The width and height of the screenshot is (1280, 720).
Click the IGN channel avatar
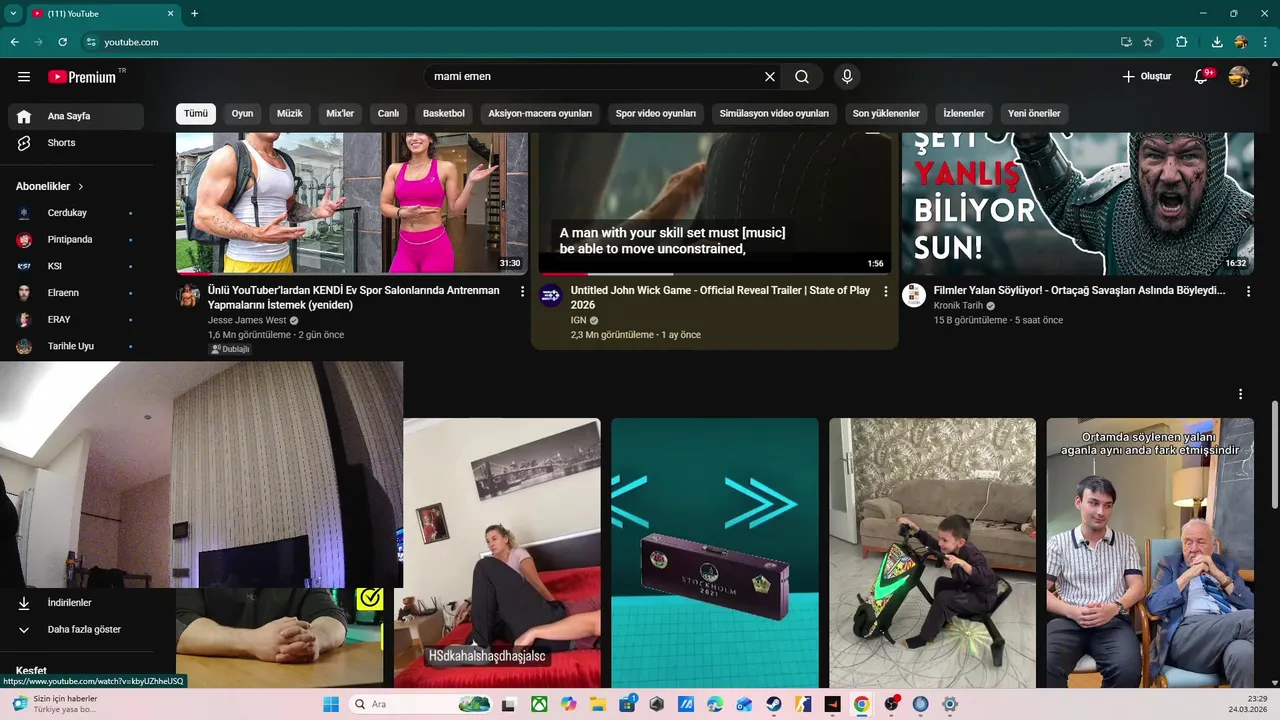tap(551, 295)
